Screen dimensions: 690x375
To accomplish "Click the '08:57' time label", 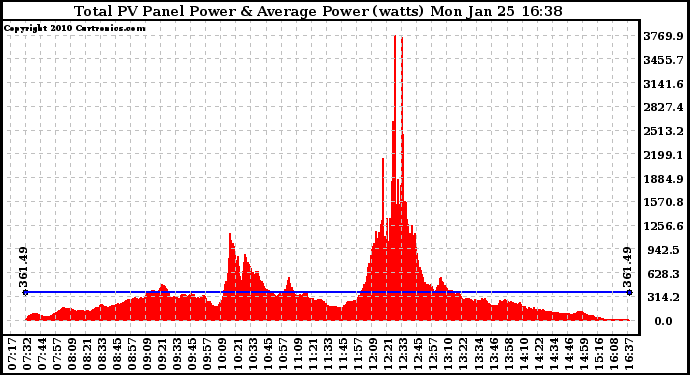I will coord(132,354).
